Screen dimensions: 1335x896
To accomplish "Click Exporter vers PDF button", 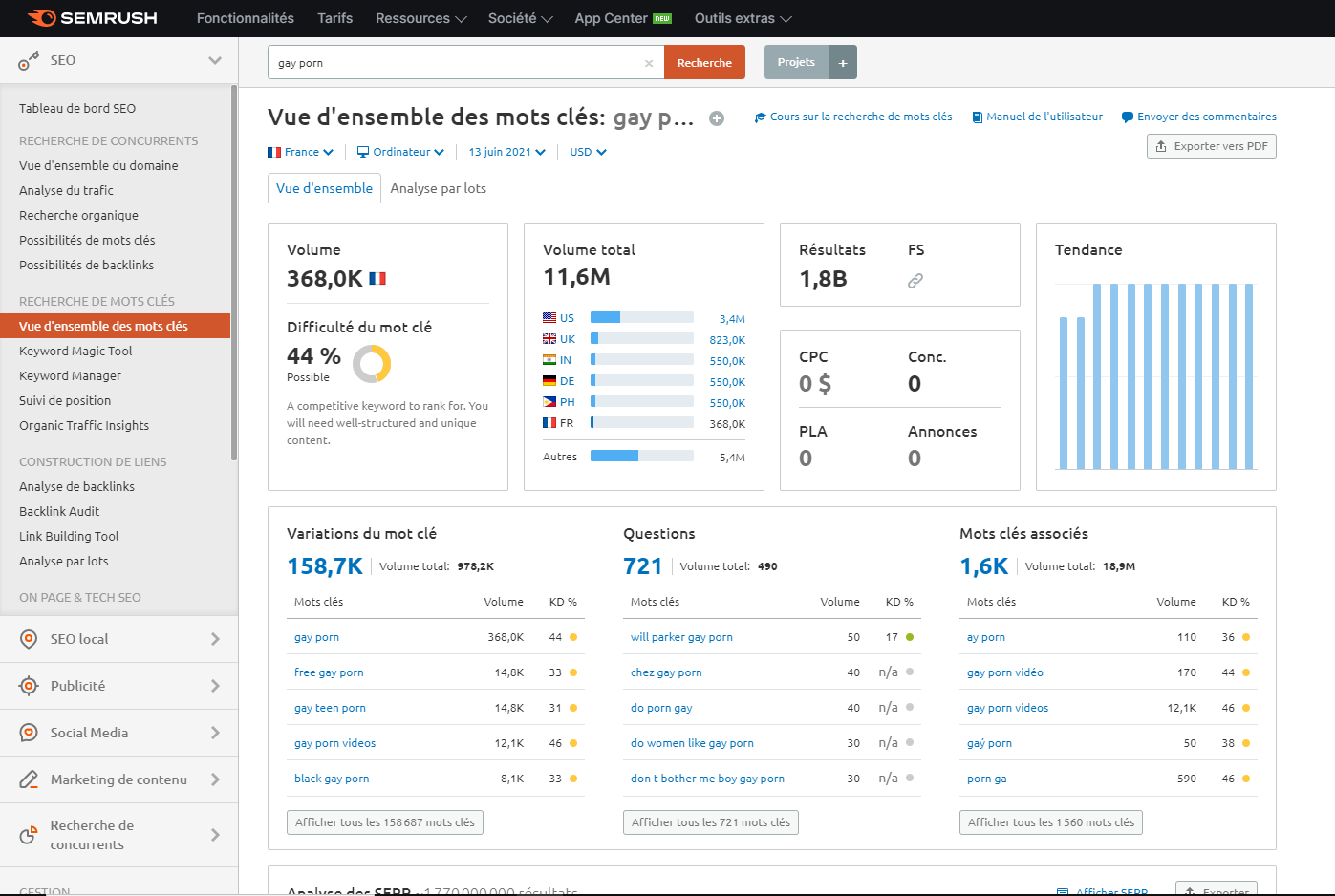I will [1211, 146].
